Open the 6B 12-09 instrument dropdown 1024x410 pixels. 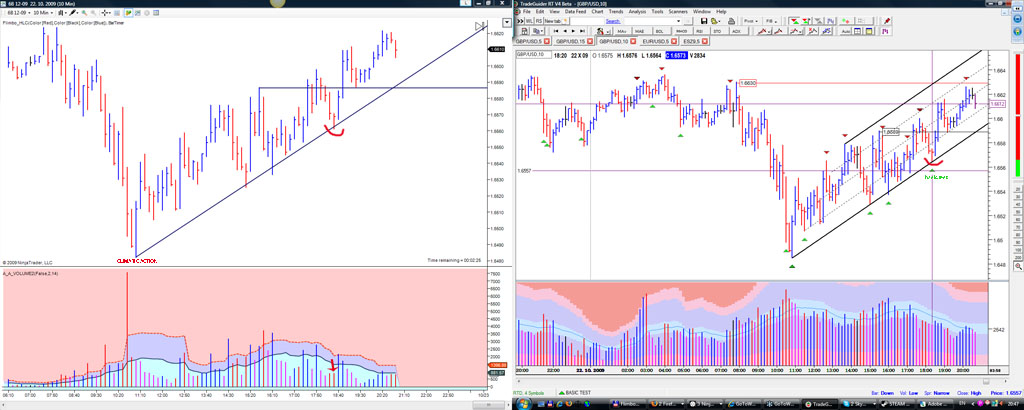(x=20, y=11)
